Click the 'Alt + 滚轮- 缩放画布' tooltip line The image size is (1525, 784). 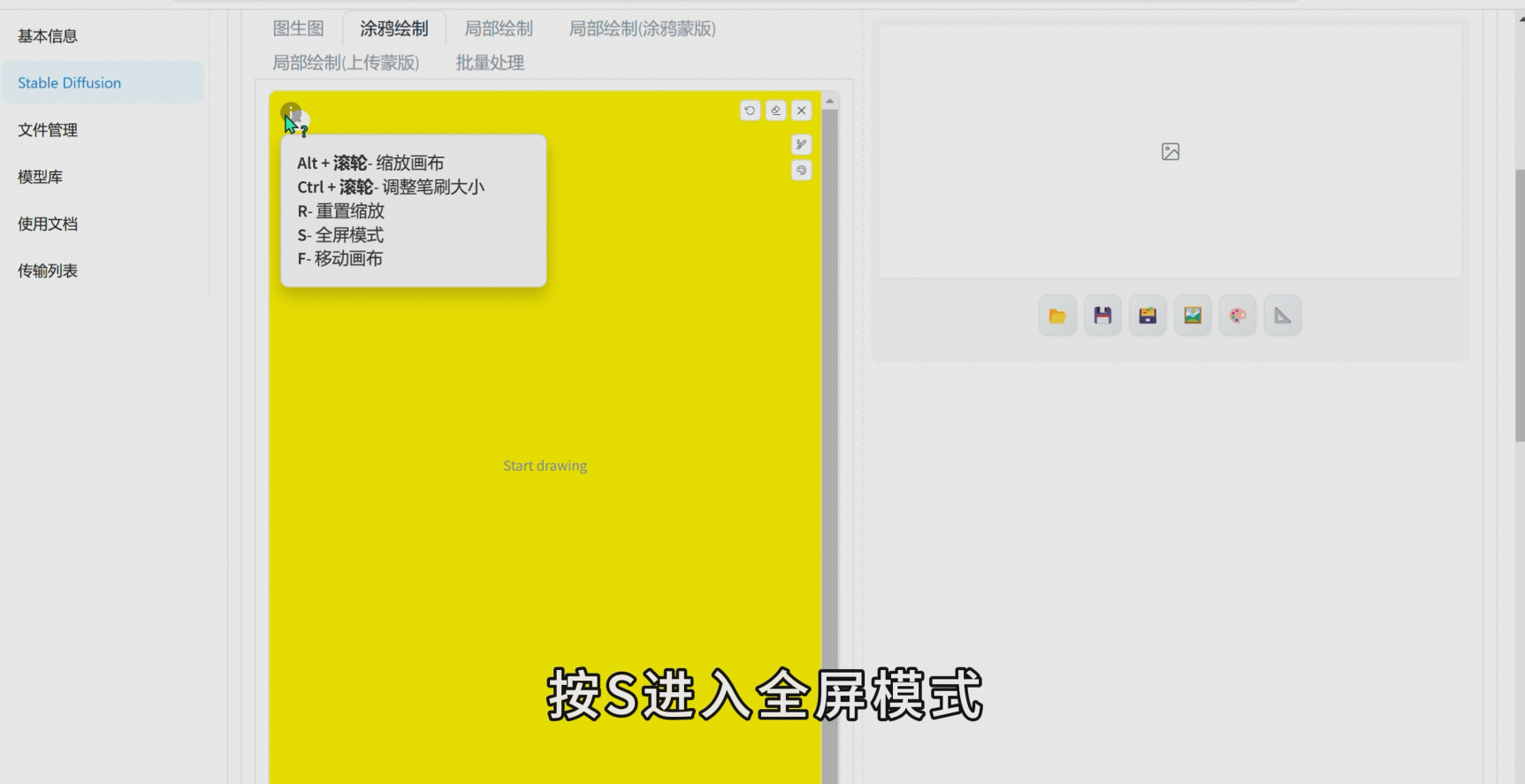(x=370, y=163)
